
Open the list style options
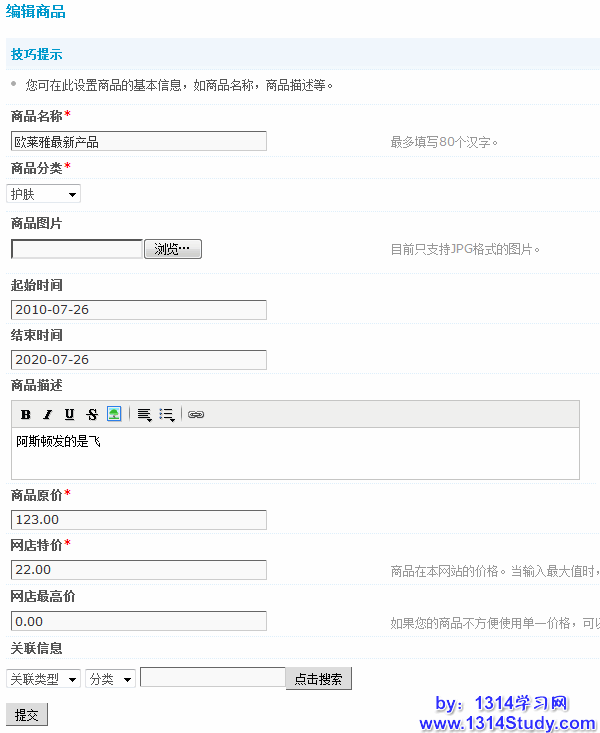click(167, 414)
